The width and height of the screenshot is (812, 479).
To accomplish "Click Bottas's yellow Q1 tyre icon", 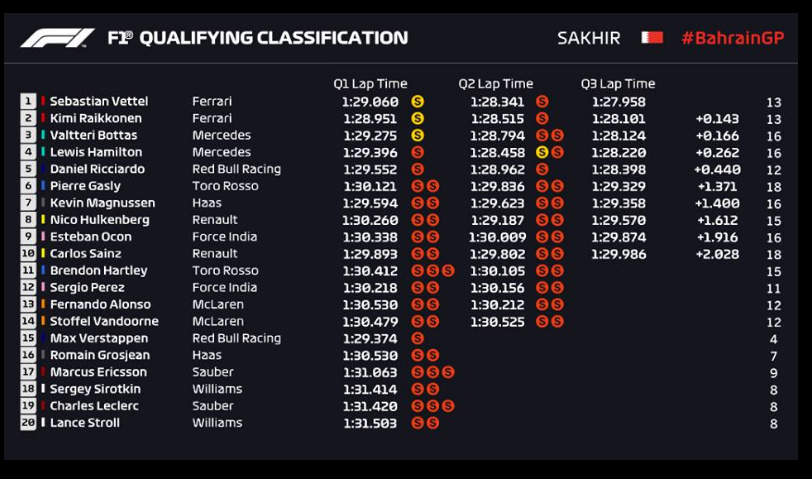I will [417, 136].
